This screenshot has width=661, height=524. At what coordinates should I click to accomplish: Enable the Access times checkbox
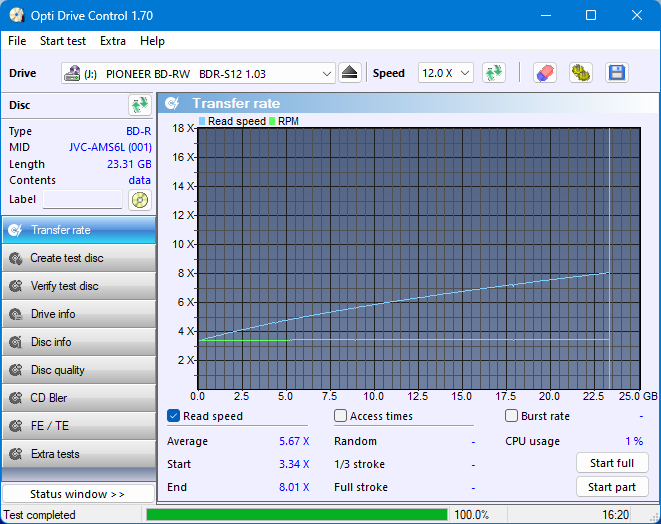click(x=341, y=416)
